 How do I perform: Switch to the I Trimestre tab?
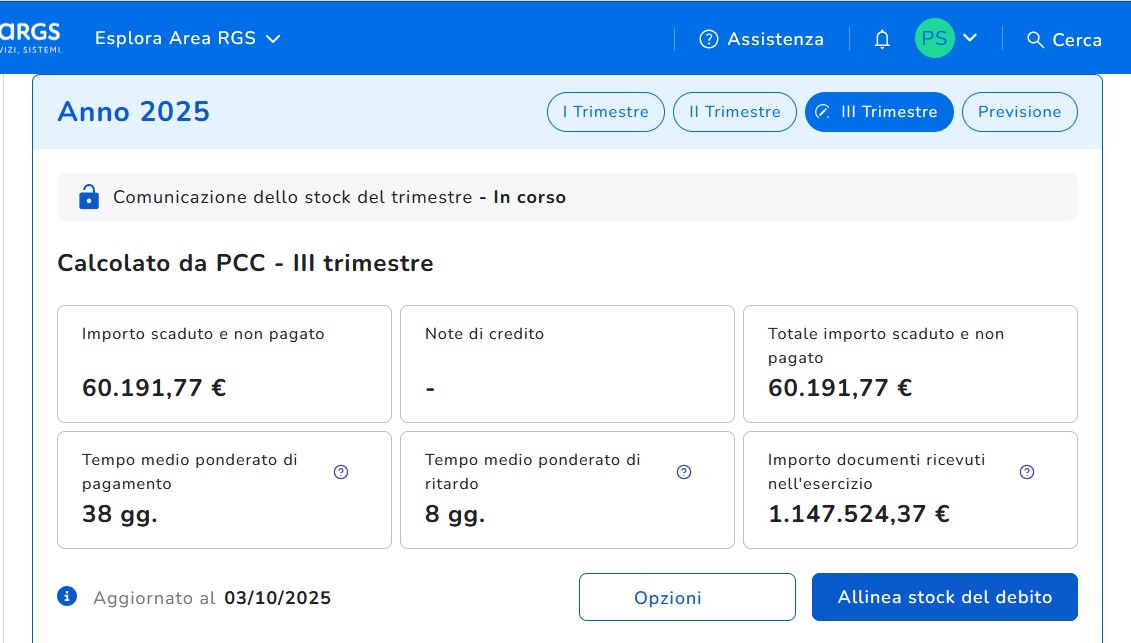(x=605, y=112)
